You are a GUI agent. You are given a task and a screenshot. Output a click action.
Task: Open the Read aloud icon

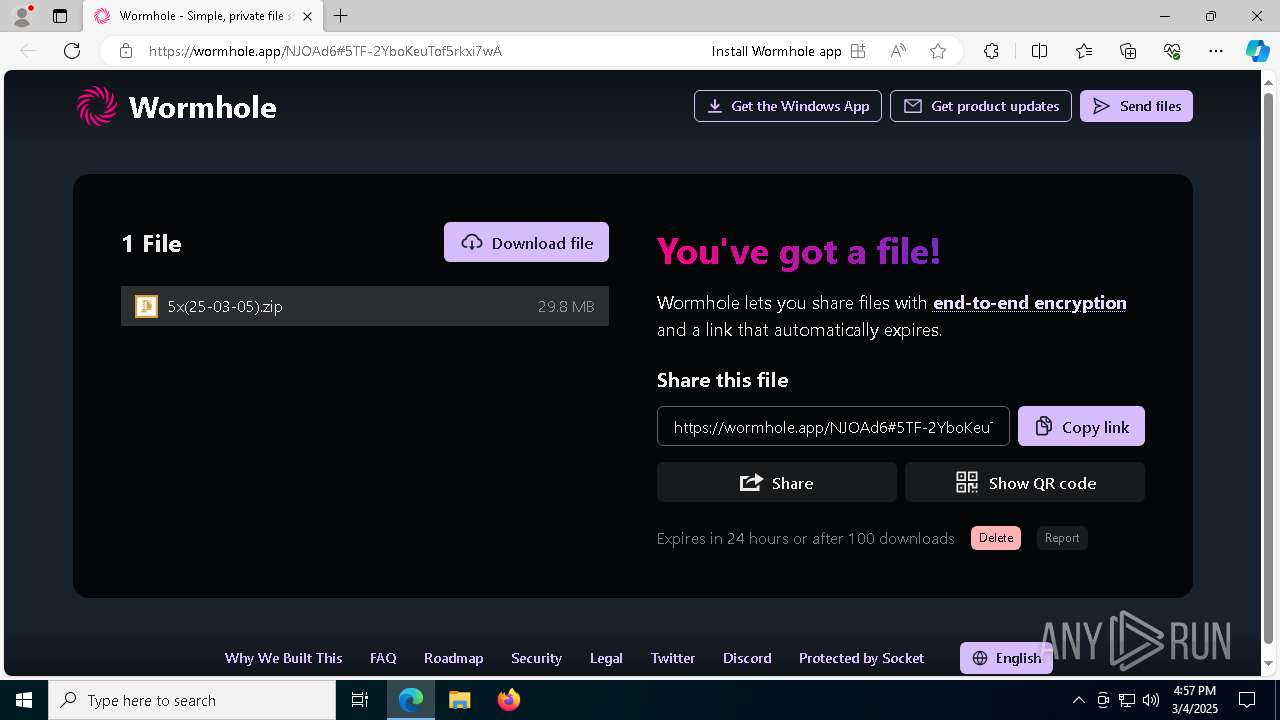click(x=898, y=51)
